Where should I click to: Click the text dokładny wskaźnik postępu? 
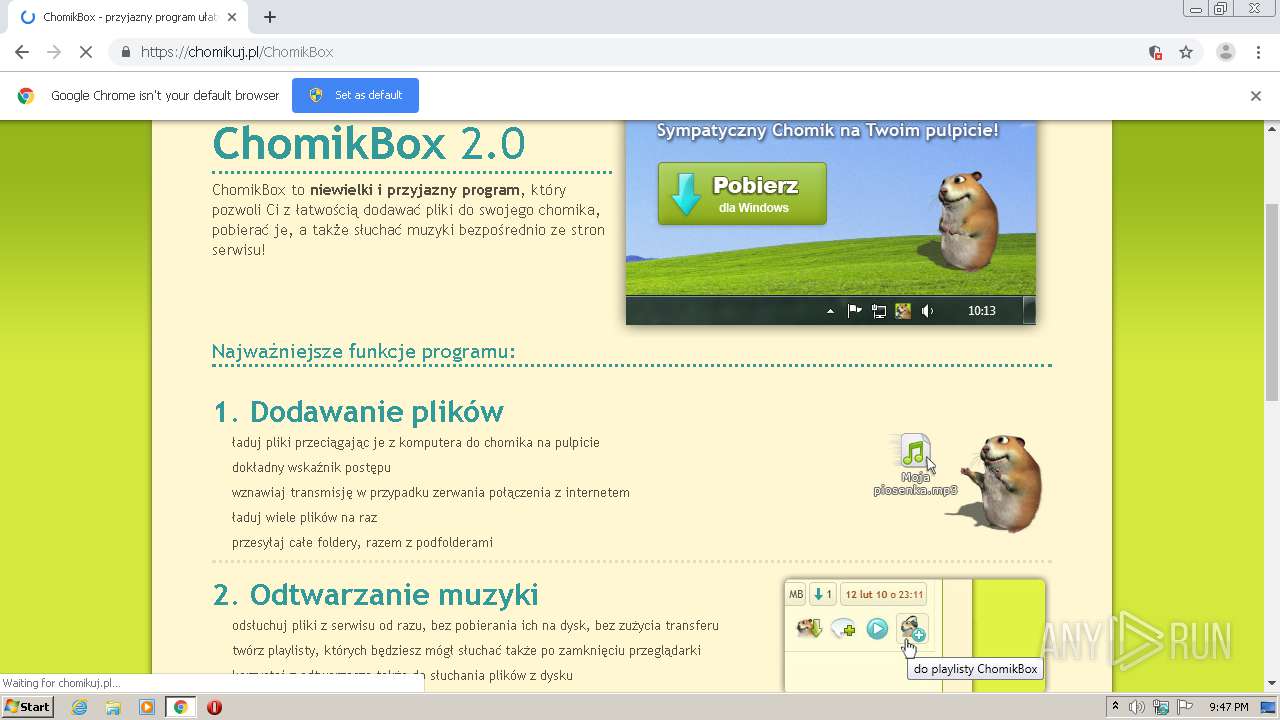[x=311, y=468]
